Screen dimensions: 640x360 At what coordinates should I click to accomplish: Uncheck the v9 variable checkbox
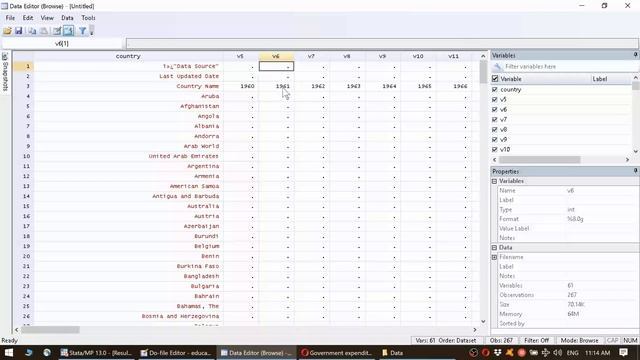pos(495,140)
